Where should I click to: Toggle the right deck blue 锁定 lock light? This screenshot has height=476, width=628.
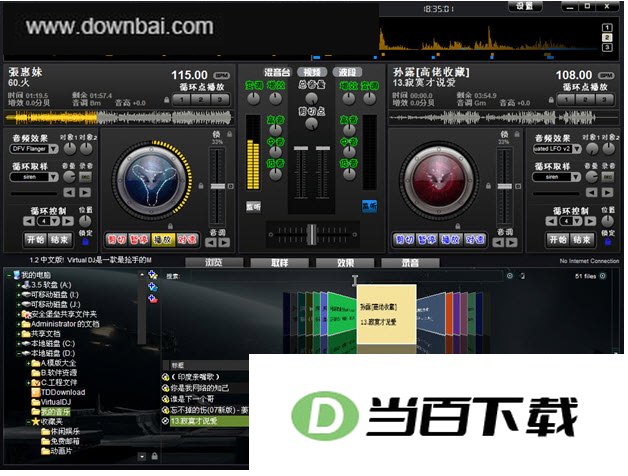click(608, 242)
